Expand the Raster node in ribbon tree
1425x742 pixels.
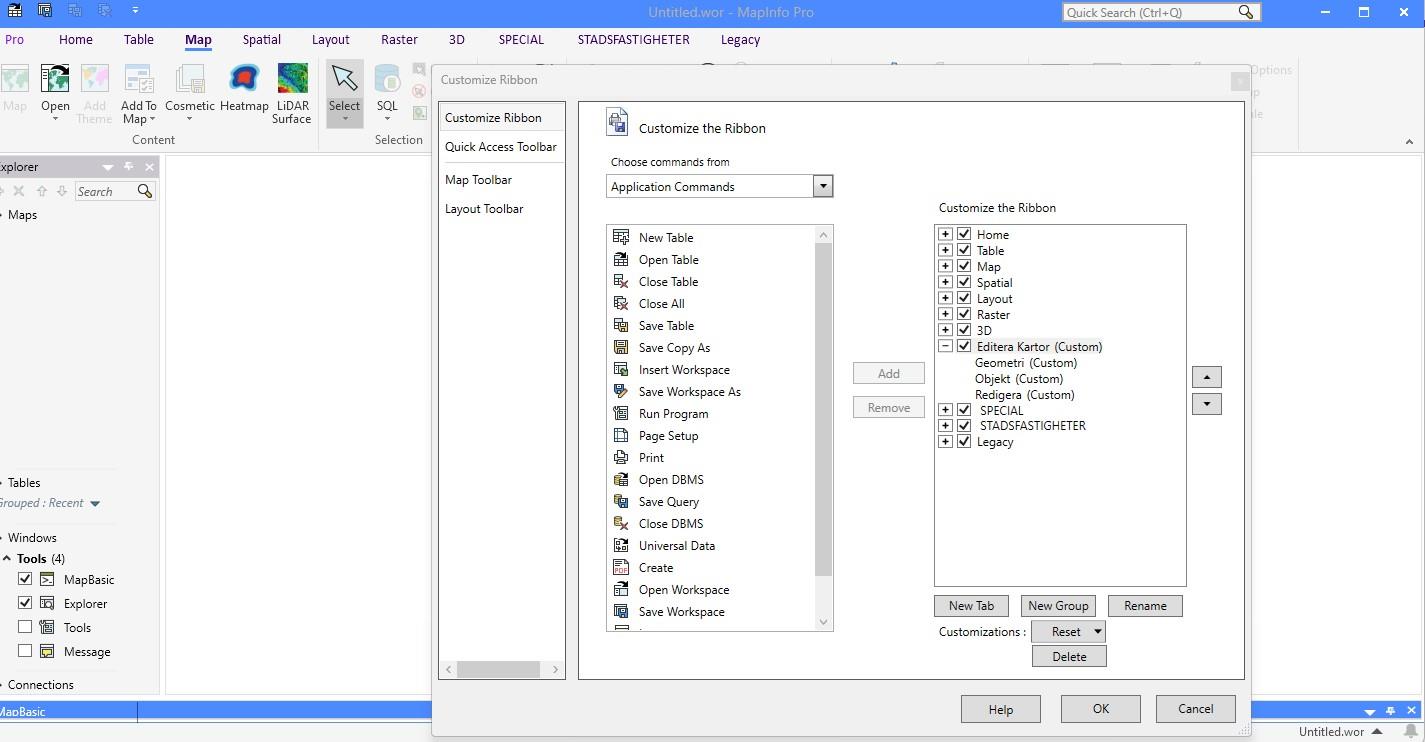(x=945, y=314)
